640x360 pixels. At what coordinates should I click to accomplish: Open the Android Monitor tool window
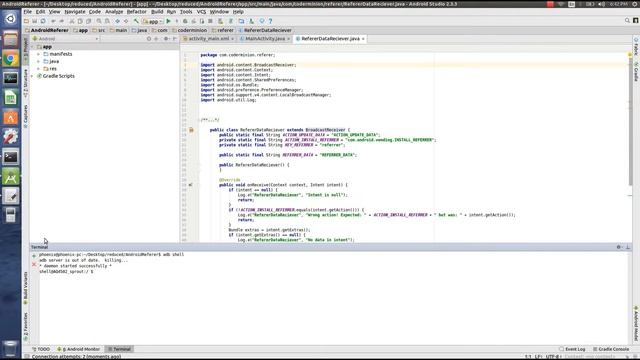[x=78, y=349]
